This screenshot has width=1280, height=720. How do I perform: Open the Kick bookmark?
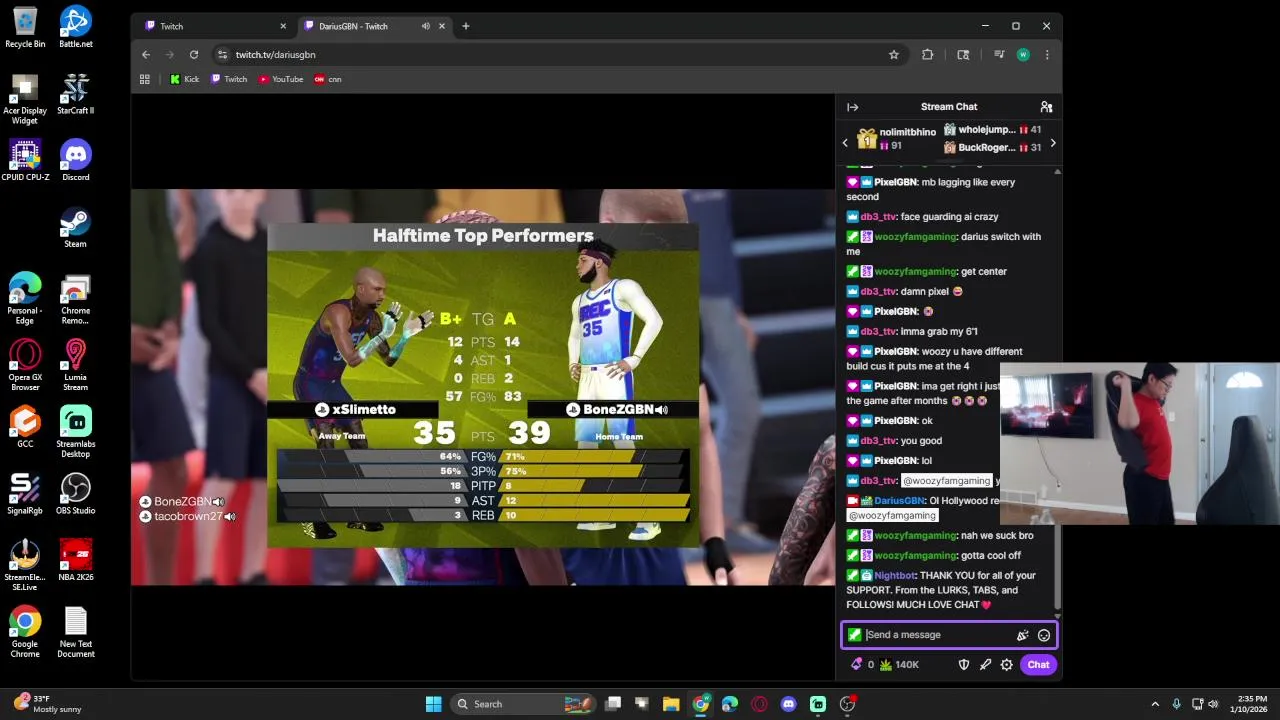click(184, 79)
